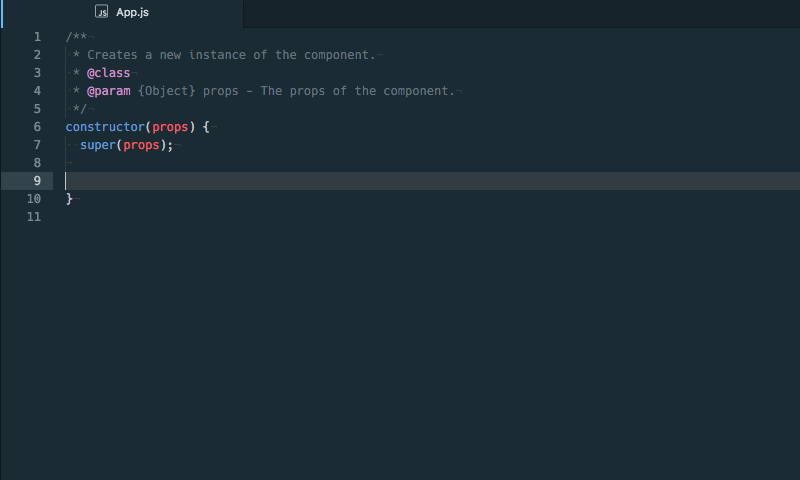Click props inside super call

tap(141, 145)
